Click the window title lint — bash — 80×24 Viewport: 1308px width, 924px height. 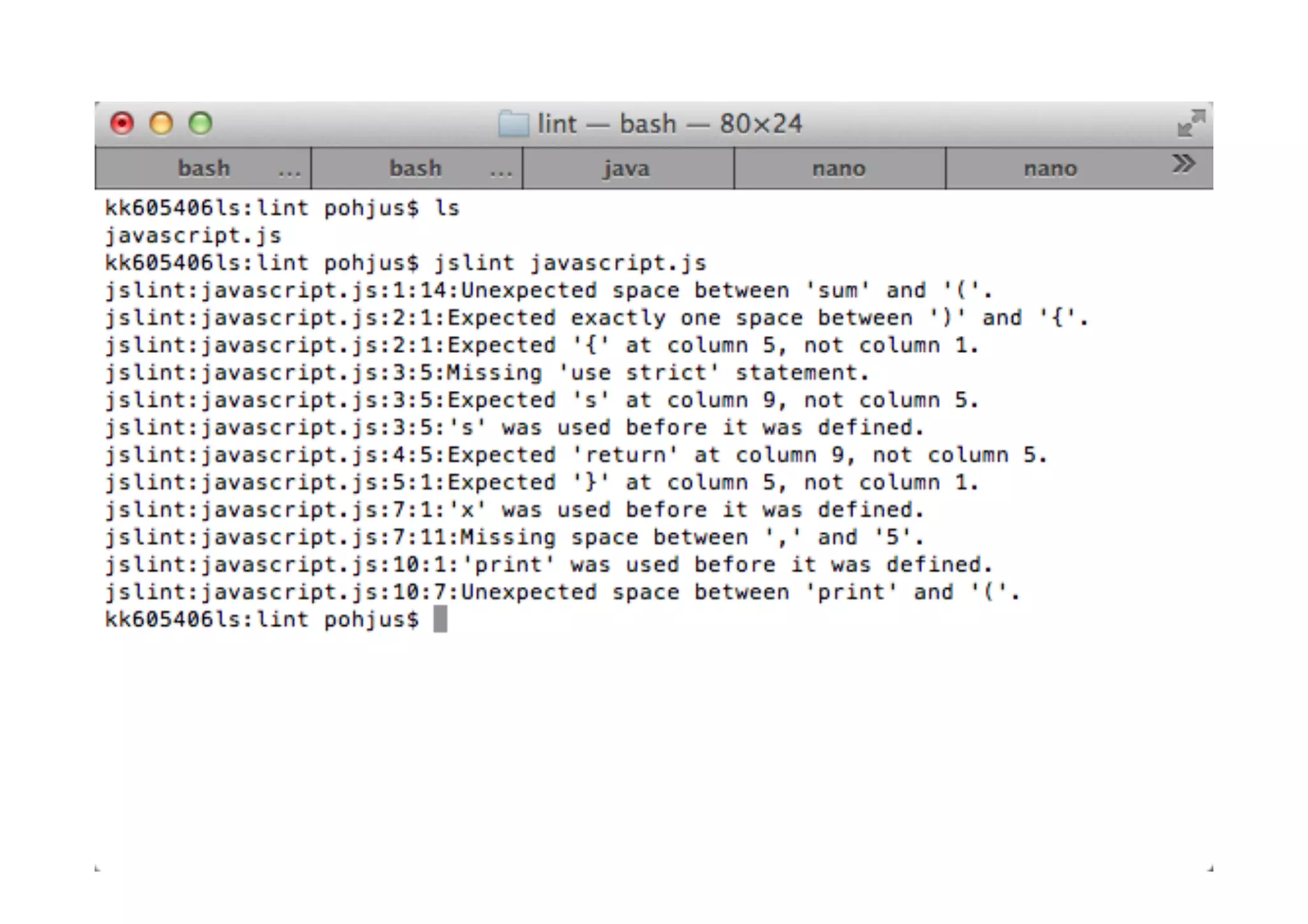669,124
